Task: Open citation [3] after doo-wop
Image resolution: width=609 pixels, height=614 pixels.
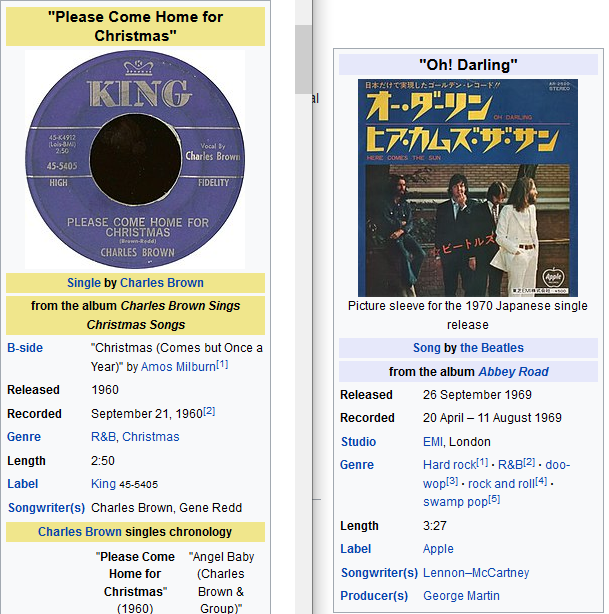Action: click(x=452, y=481)
